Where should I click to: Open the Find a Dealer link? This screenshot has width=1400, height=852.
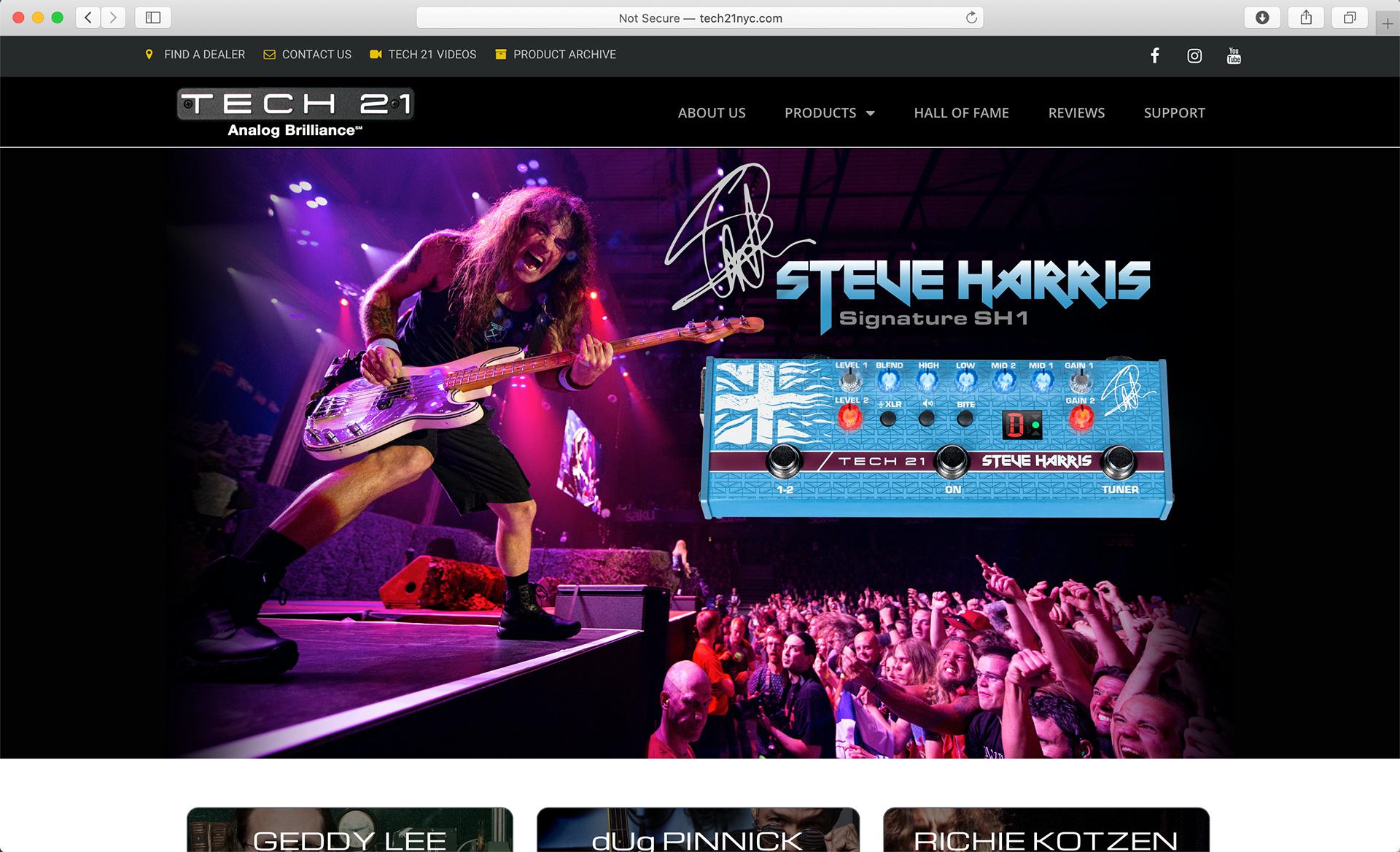pyautogui.click(x=204, y=55)
